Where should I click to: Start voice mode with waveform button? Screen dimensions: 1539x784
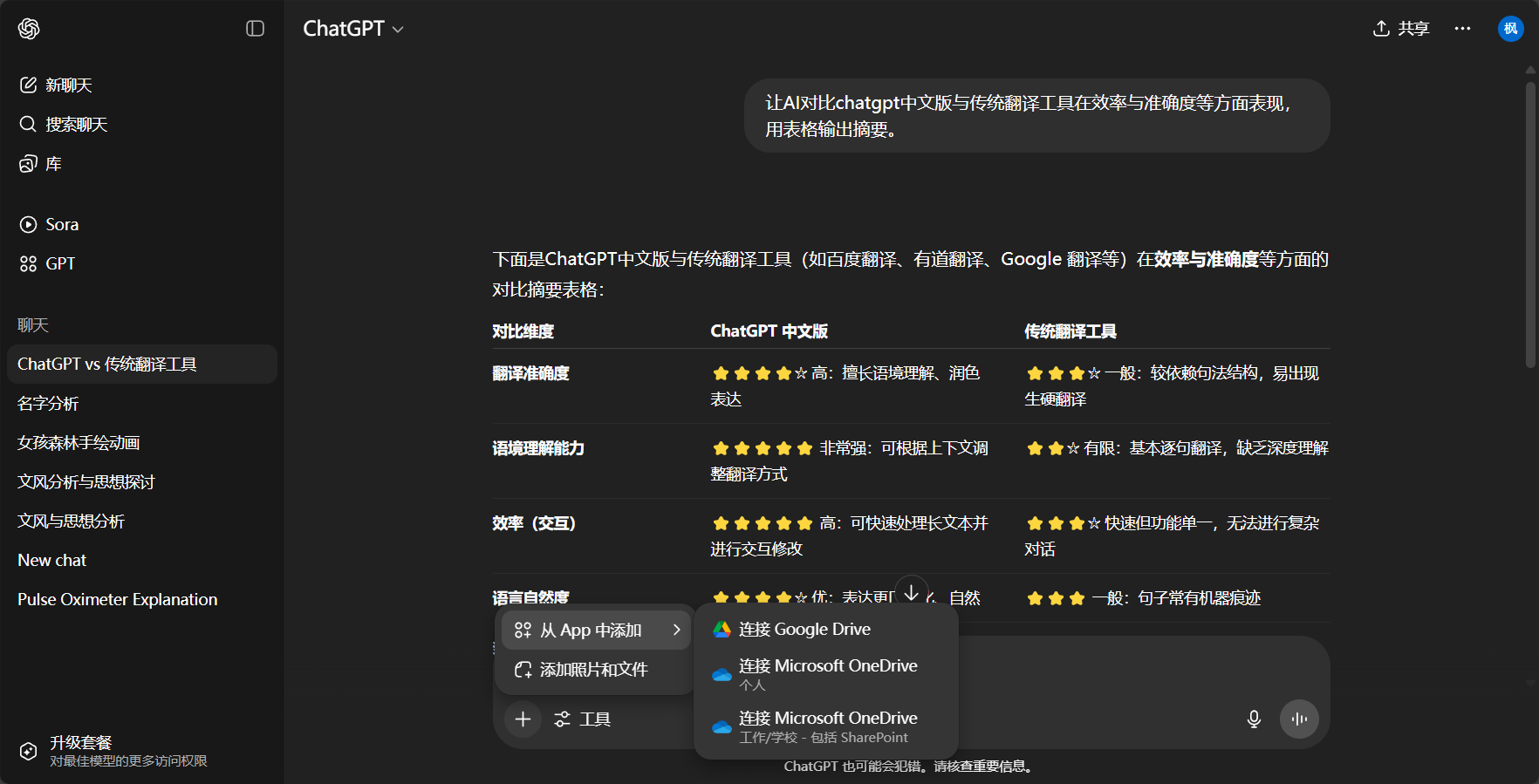pyautogui.click(x=1299, y=719)
